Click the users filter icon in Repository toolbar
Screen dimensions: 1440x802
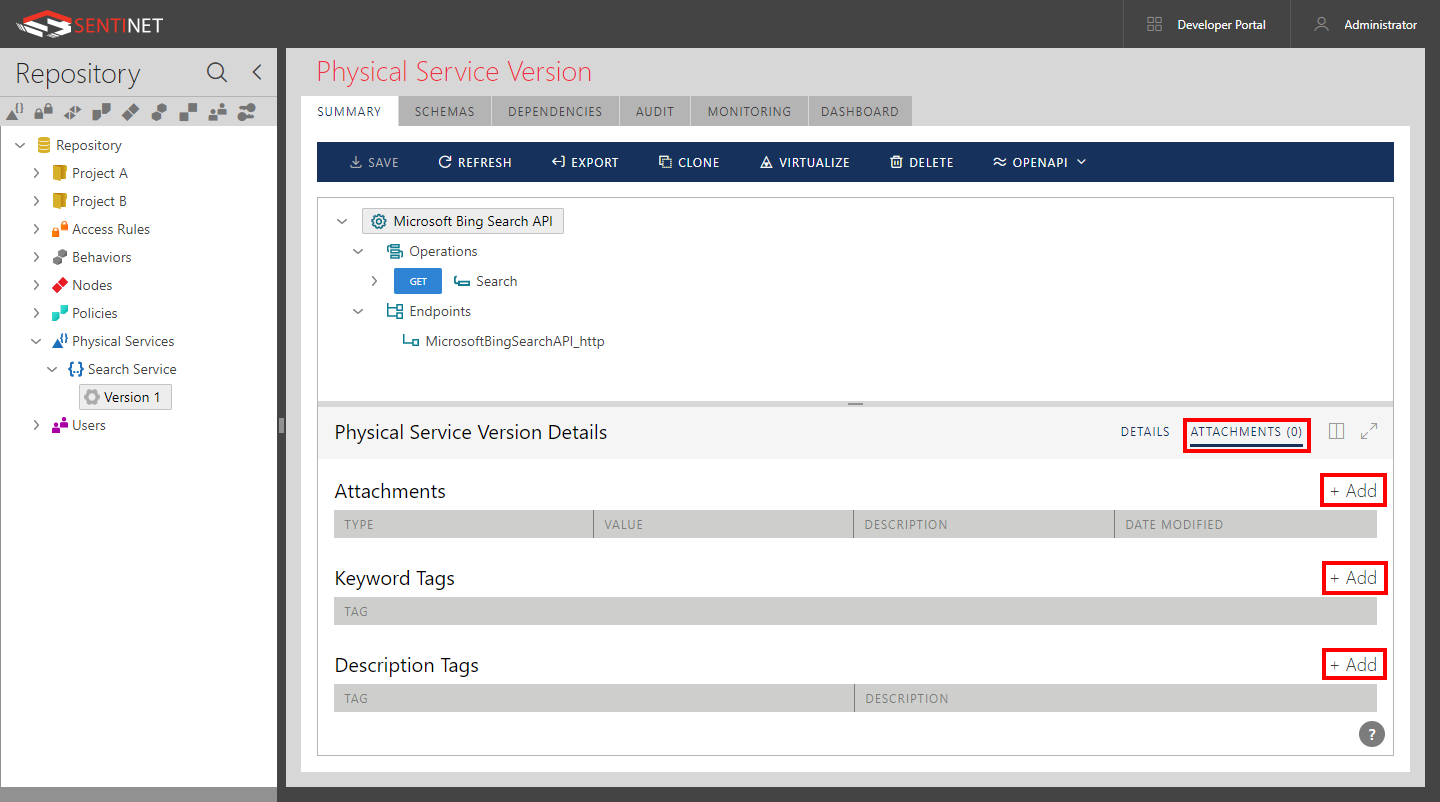217,111
